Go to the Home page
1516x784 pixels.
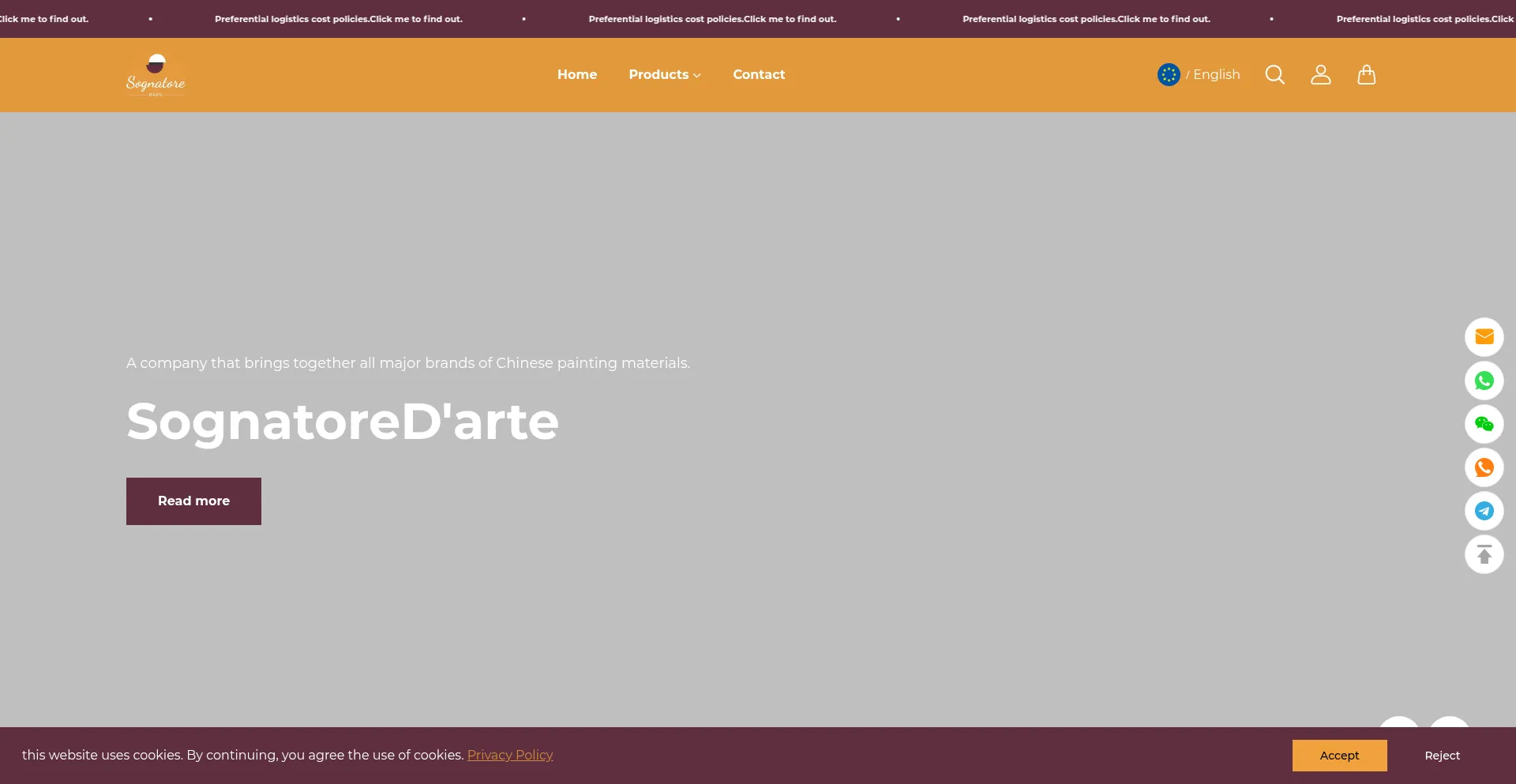tap(576, 74)
